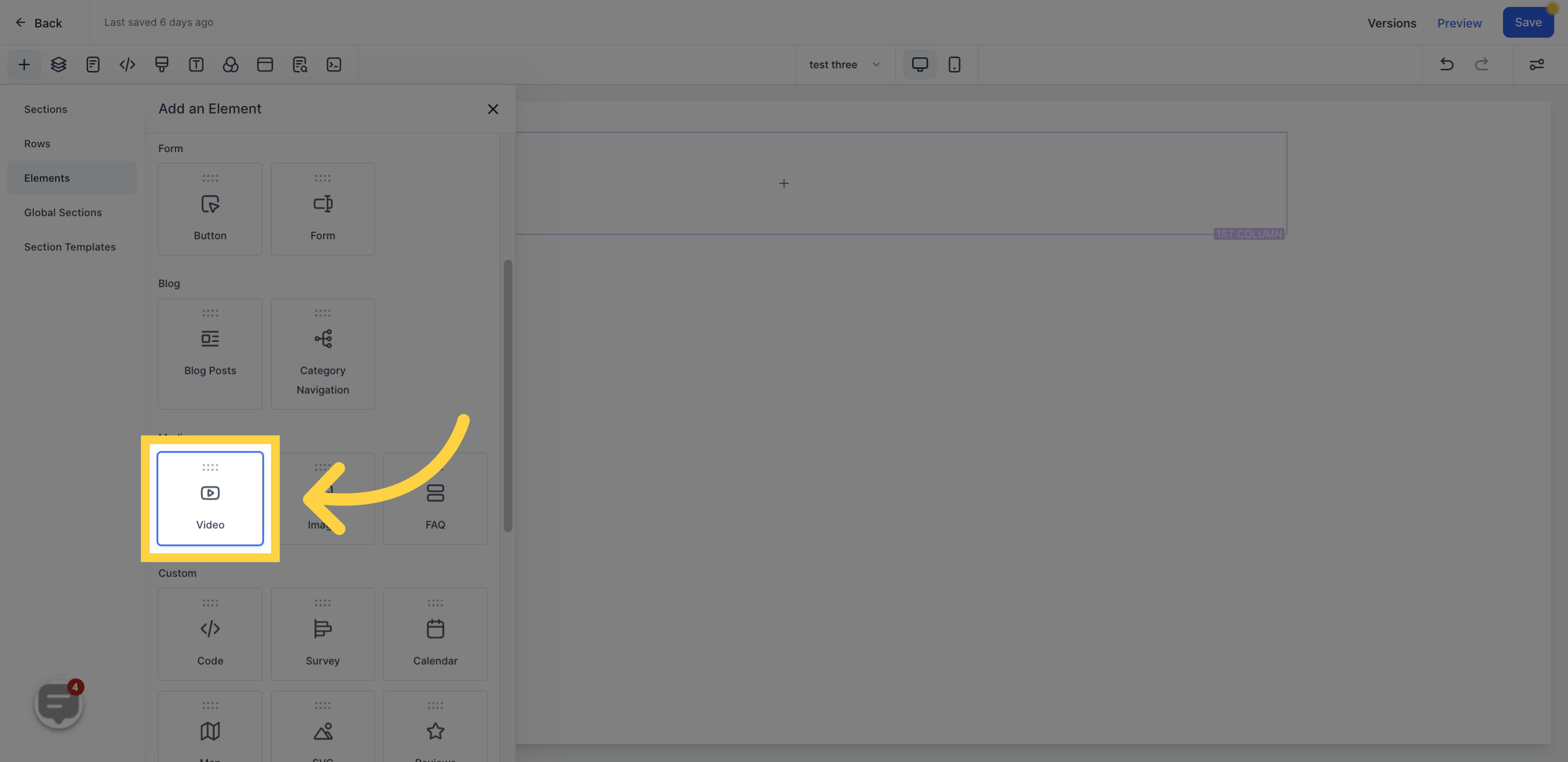Click the tablet view toggle
The width and height of the screenshot is (1568, 762).
[x=954, y=64]
